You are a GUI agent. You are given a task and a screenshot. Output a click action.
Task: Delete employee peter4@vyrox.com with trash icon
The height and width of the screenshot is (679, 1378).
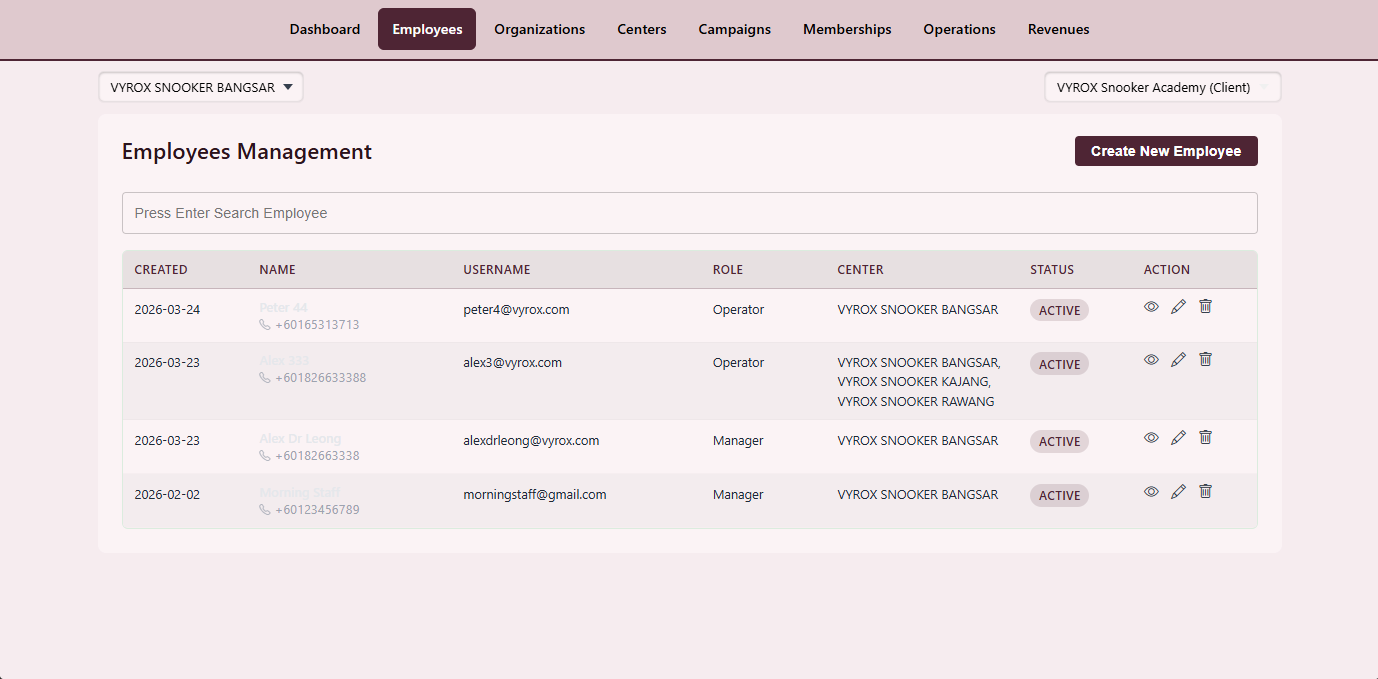click(x=1205, y=307)
